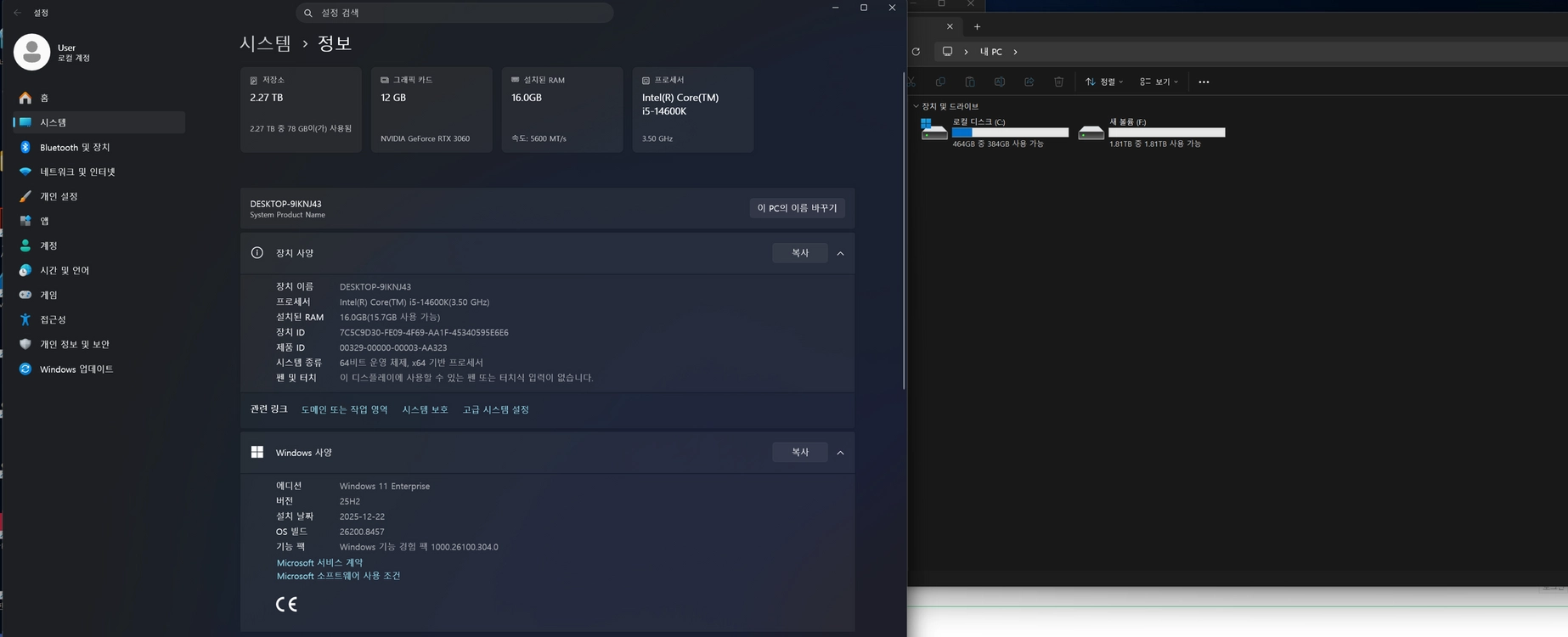Click the back arrow in Settings
The width and height of the screenshot is (1568, 637).
point(17,13)
